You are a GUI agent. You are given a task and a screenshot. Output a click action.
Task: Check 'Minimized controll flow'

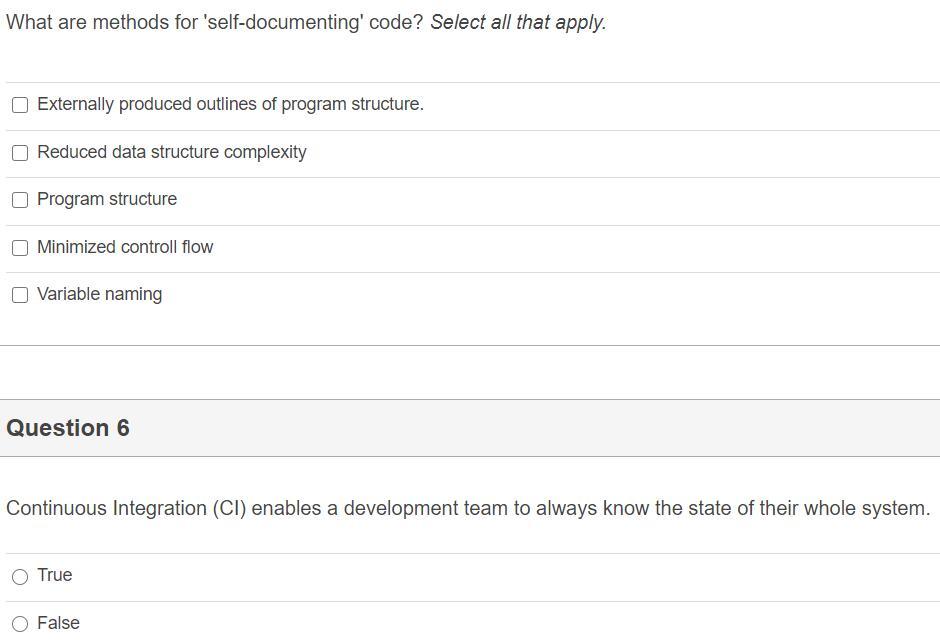tap(20, 247)
